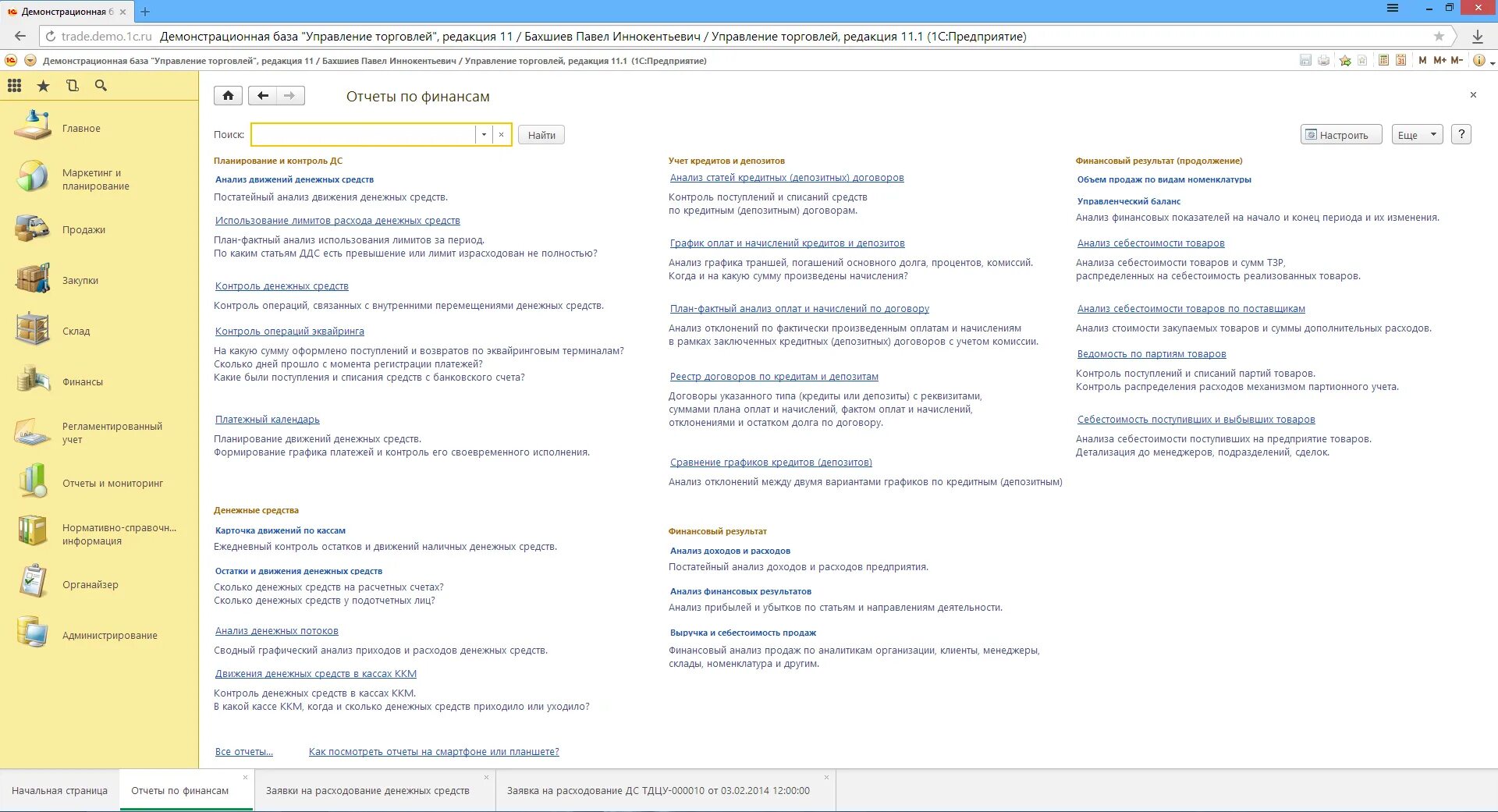The image size is (1498, 812).
Task: Click the get-link document star icon
Action: (x=1362, y=60)
